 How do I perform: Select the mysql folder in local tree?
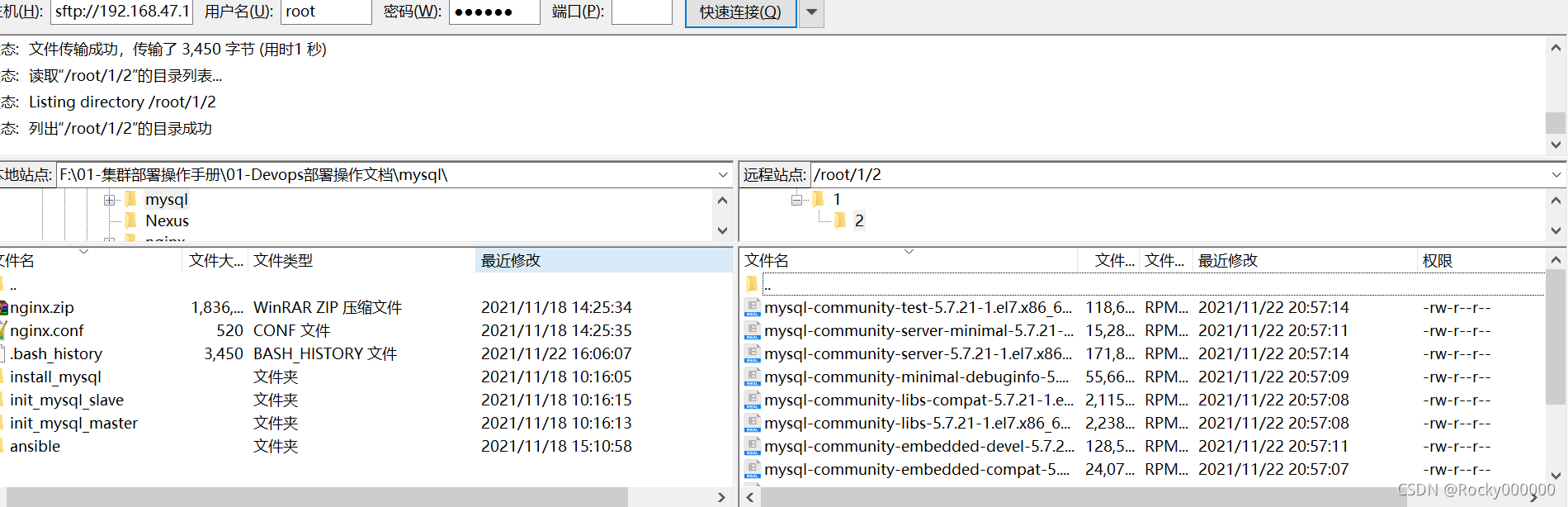coord(167,200)
